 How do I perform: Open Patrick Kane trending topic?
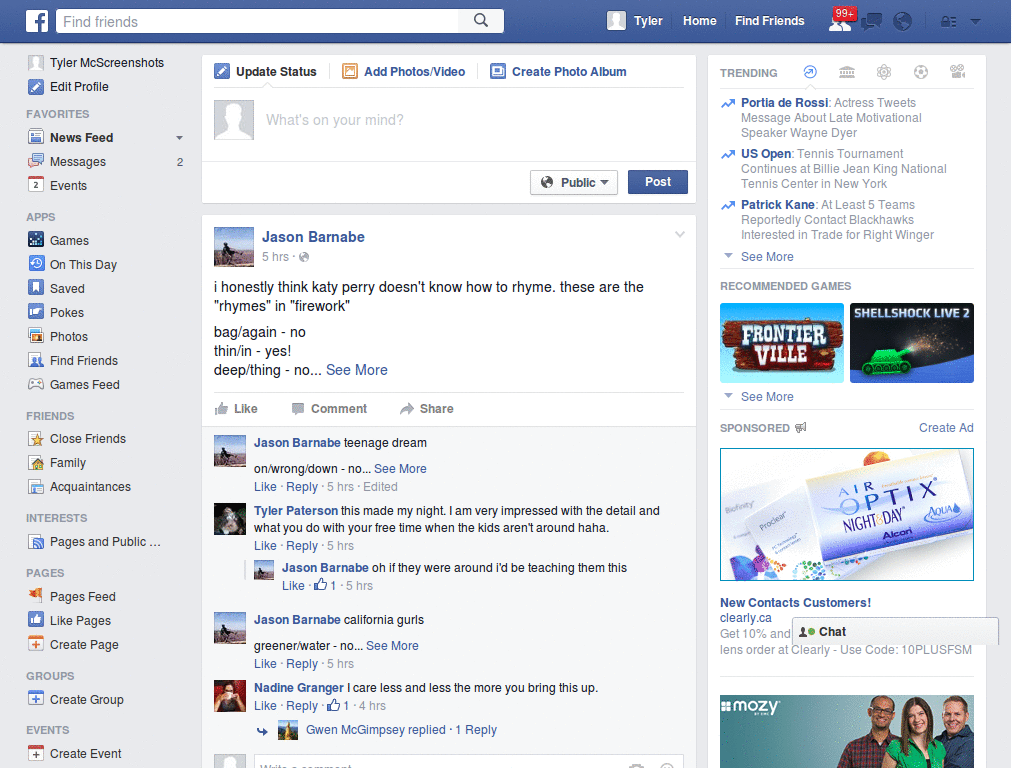pyautogui.click(x=777, y=204)
